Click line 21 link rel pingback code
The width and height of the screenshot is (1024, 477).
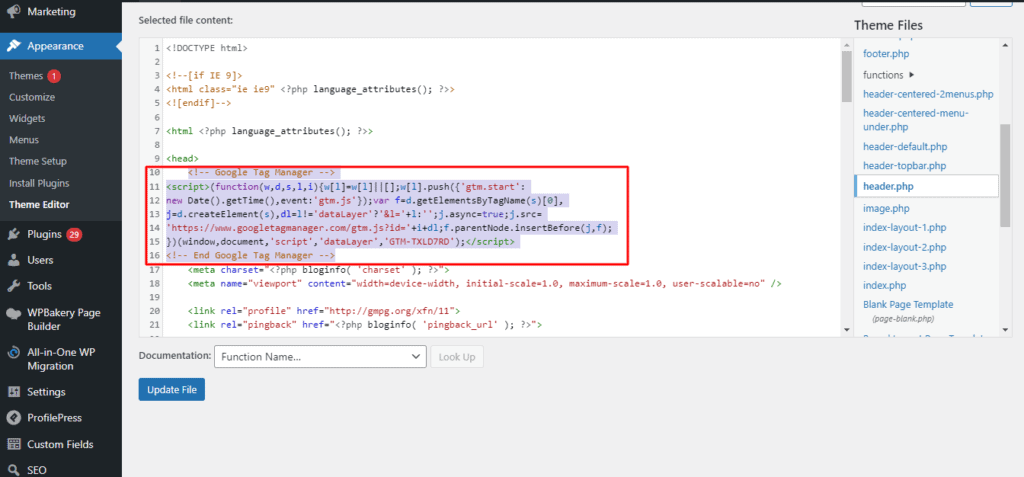366,325
